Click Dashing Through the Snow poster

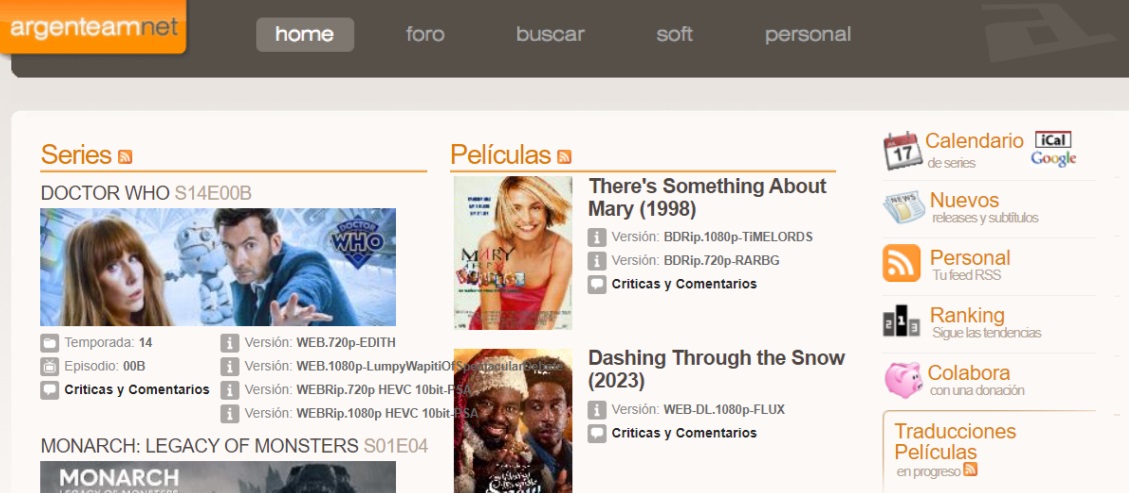click(513, 421)
